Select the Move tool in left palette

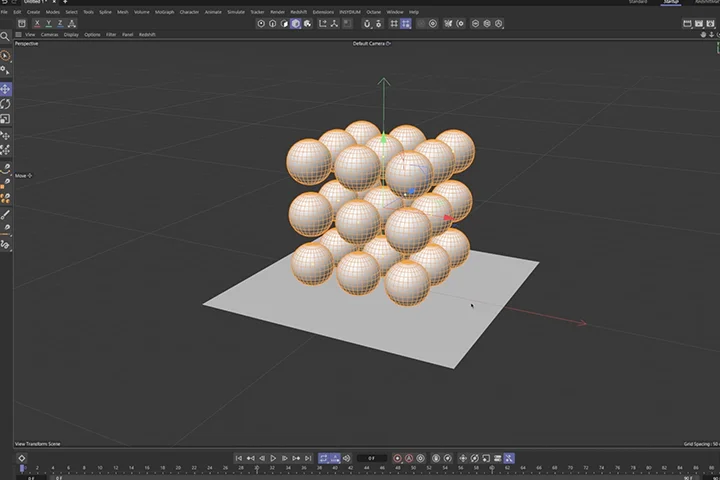pyautogui.click(x=6, y=89)
